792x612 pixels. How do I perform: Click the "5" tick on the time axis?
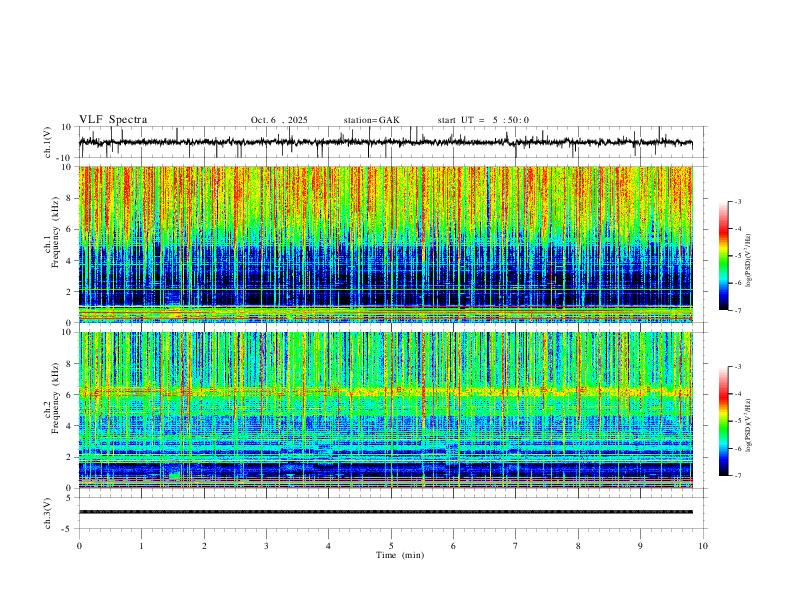click(x=391, y=546)
